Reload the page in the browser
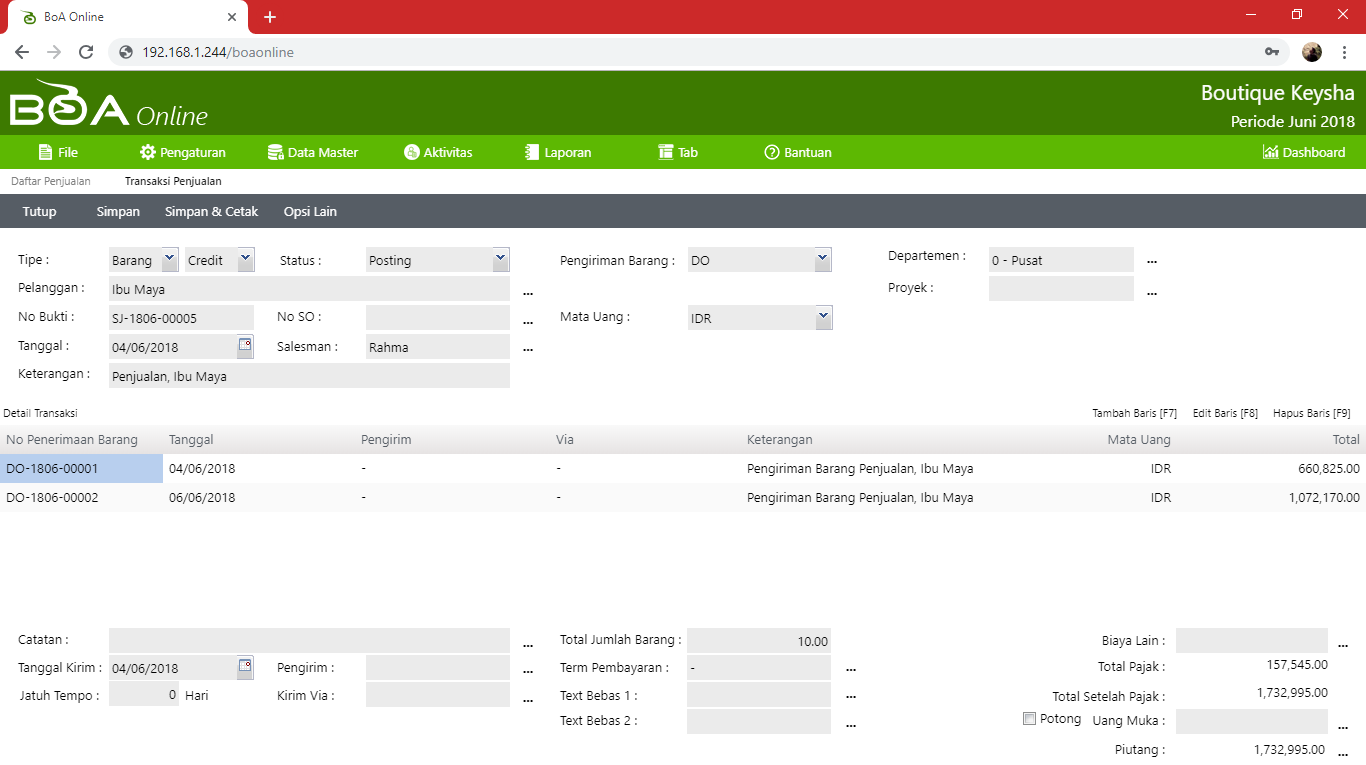This screenshot has width=1366, height=765. (x=86, y=52)
